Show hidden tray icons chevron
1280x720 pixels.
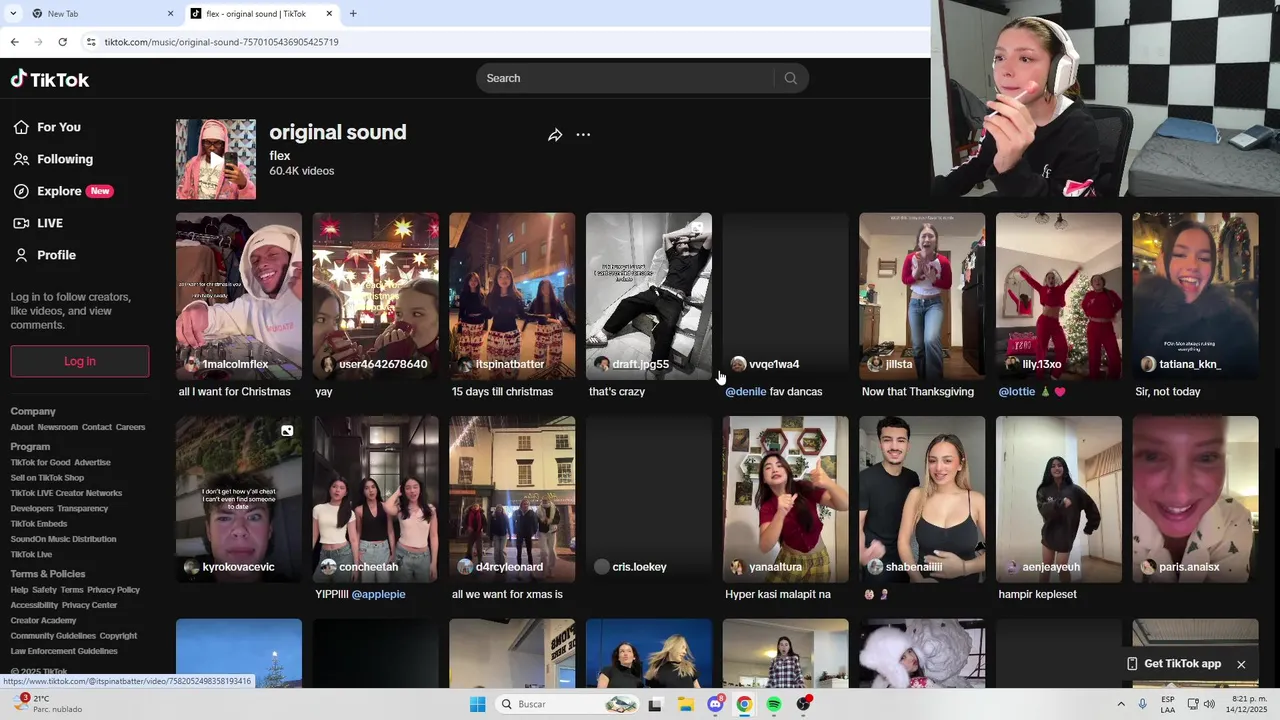coord(1120,704)
